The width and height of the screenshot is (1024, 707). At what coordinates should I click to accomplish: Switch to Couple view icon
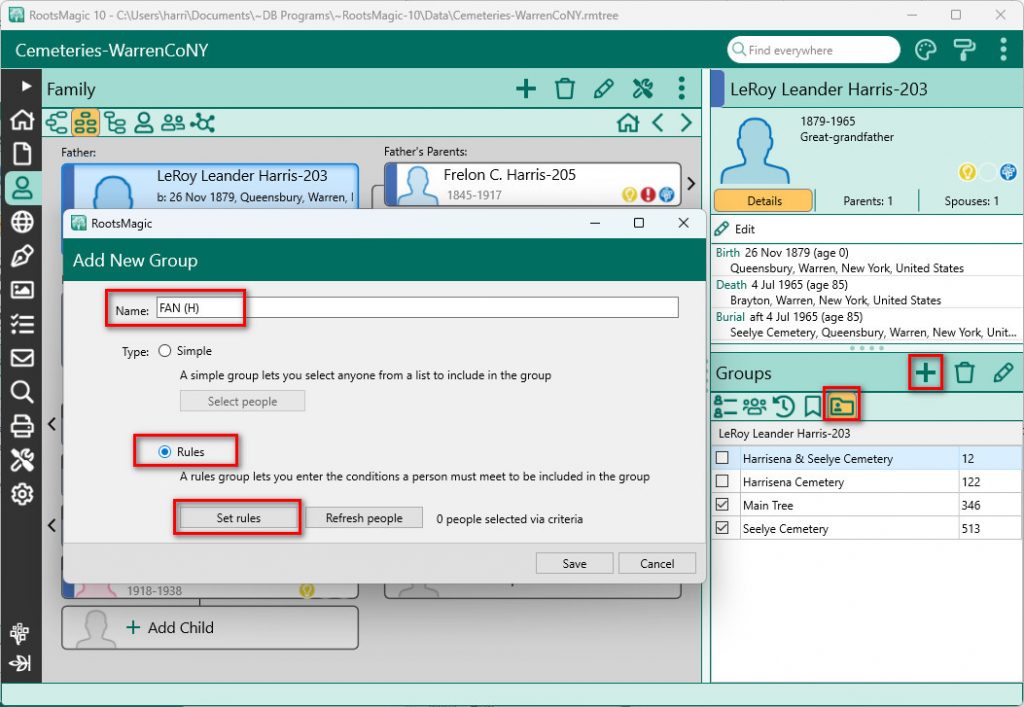click(x=173, y=122)
